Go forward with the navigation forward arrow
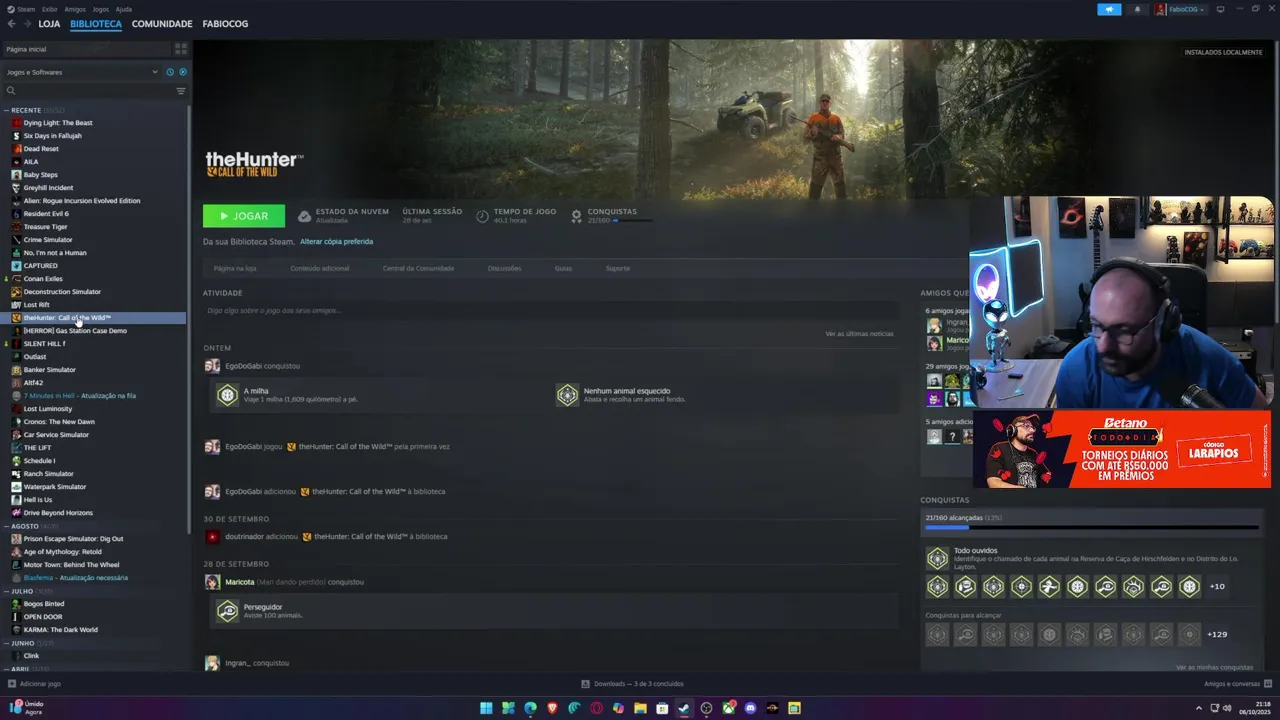Image resolution: width=1280 pixels, height=720 pixels. pyautogui.click(x=26, y=23)
